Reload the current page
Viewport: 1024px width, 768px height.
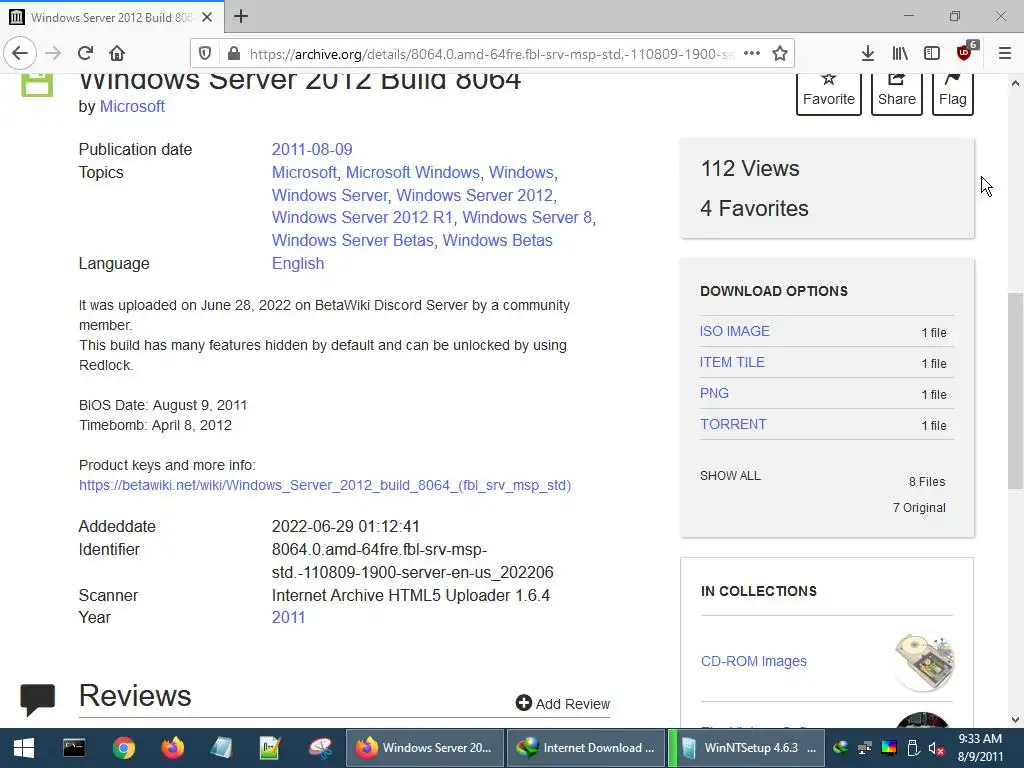[x=86, y=53]
